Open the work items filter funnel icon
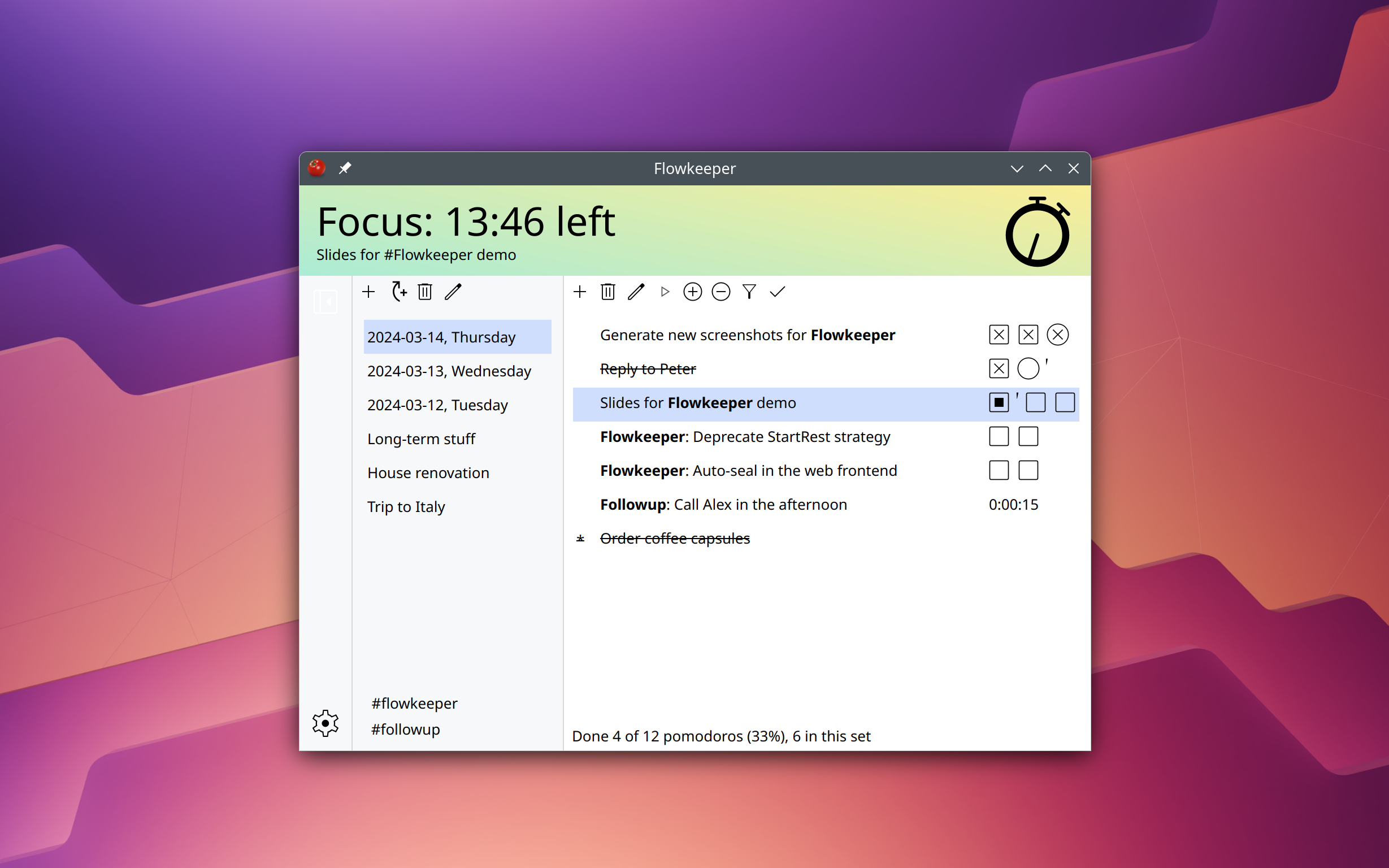The height and width of the screenshot is (868, 1389). coord(749,292)
